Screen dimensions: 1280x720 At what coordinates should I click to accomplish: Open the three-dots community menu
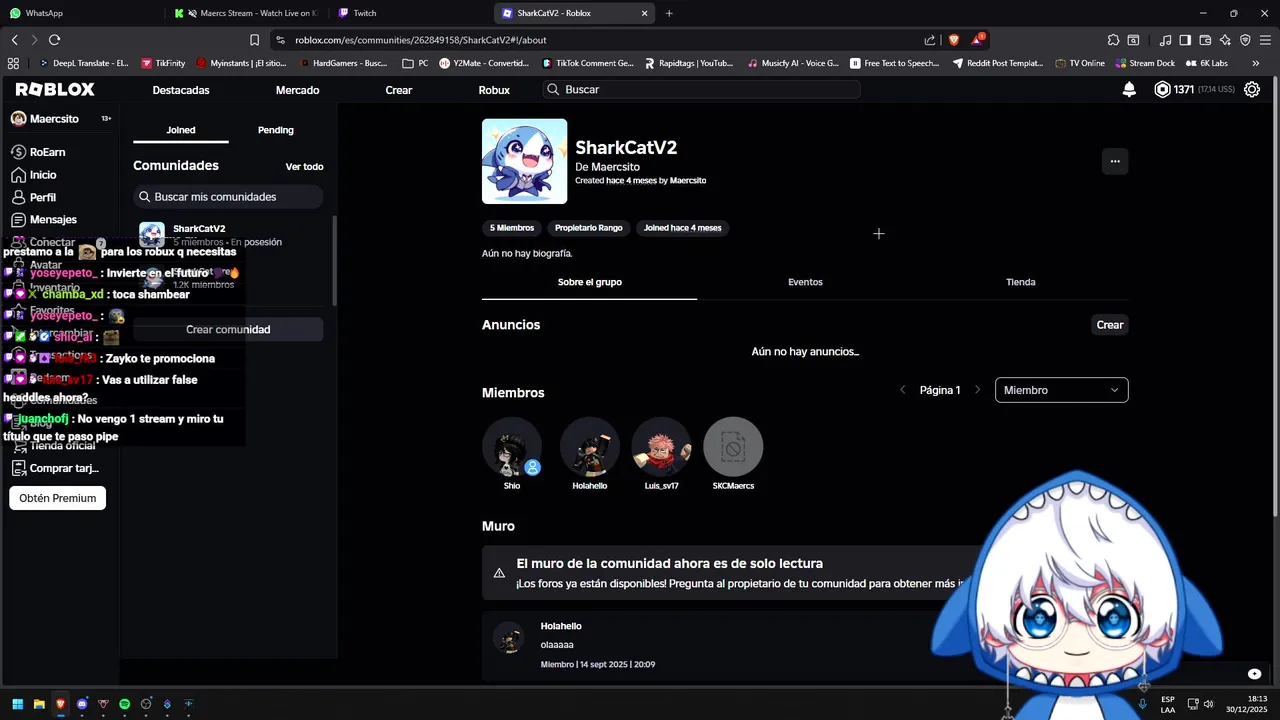point(1115,161)
